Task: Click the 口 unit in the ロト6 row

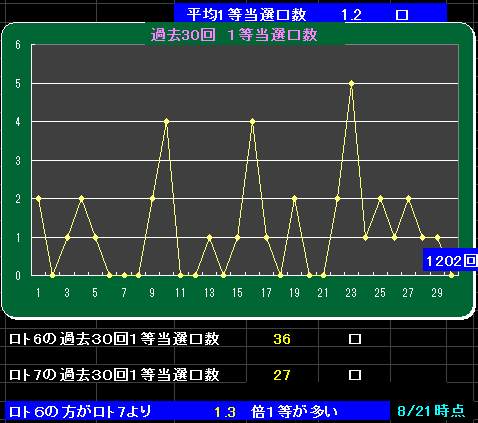Action: pyautogui.click(x=355, y=339)
